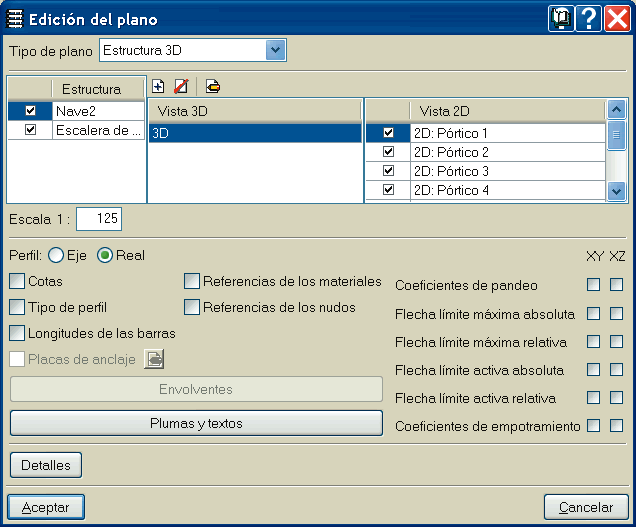Toggle Longitudes de las barras checkbox
Viewport: 636px width, 527px height.
pos(17,333)
